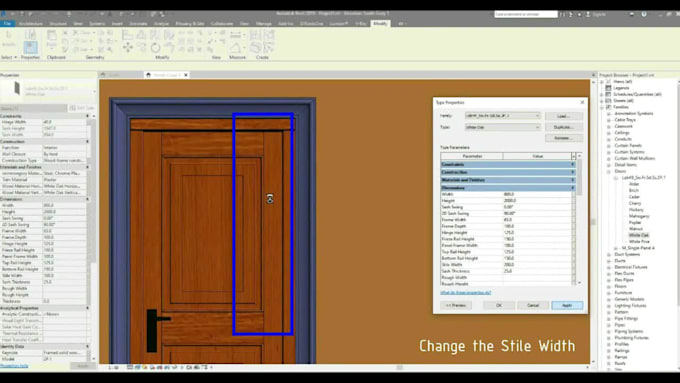Click the Rename button in Type Properties
This screenshot has height=383, width=680.
click(563, 138)
